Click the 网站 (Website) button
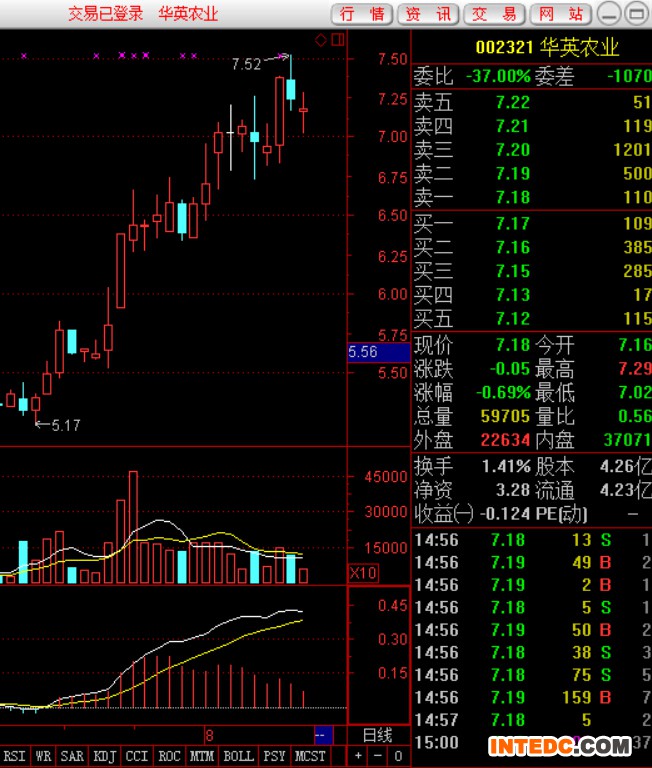This screenshot has width=652, height=768. (x=560, y=14)
